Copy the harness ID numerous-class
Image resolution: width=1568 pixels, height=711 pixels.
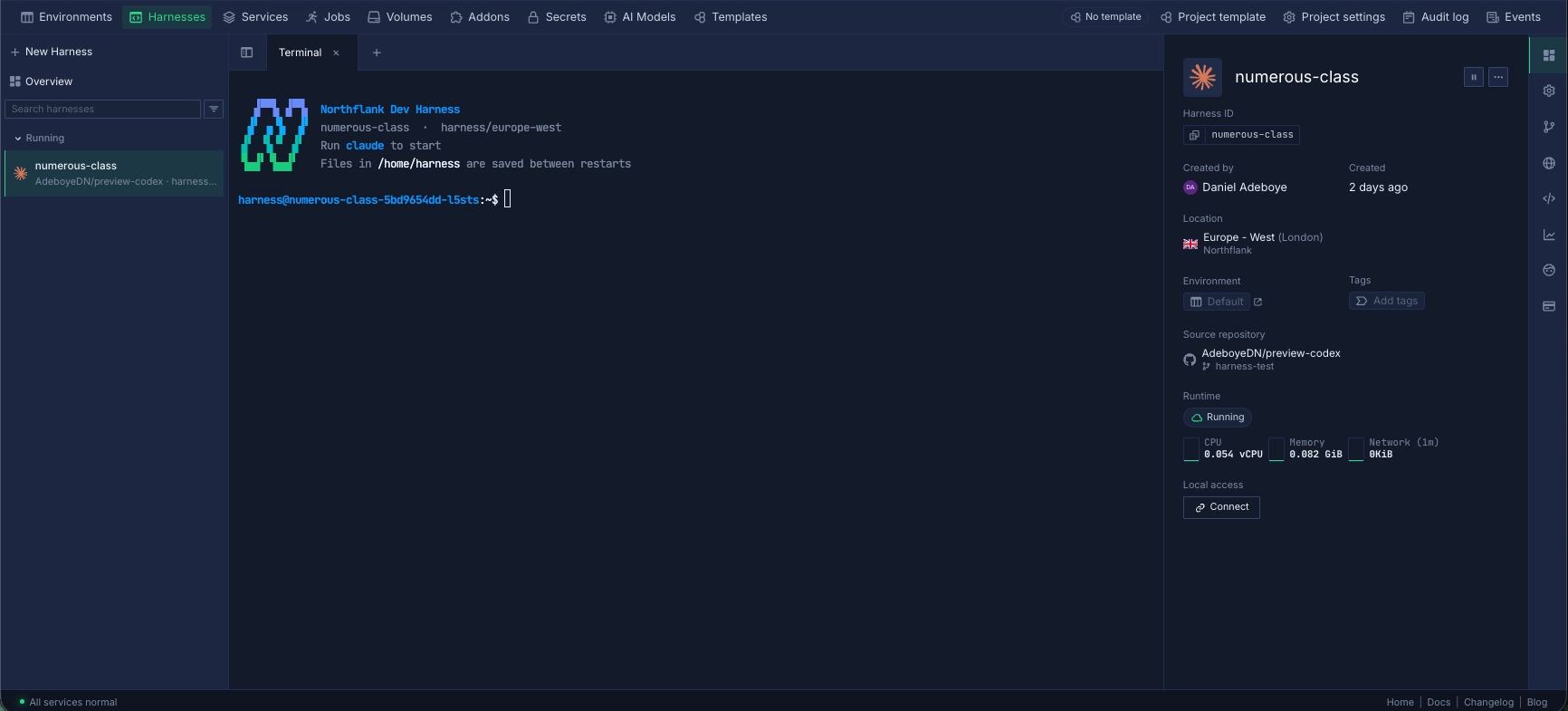pos(1194,135)
